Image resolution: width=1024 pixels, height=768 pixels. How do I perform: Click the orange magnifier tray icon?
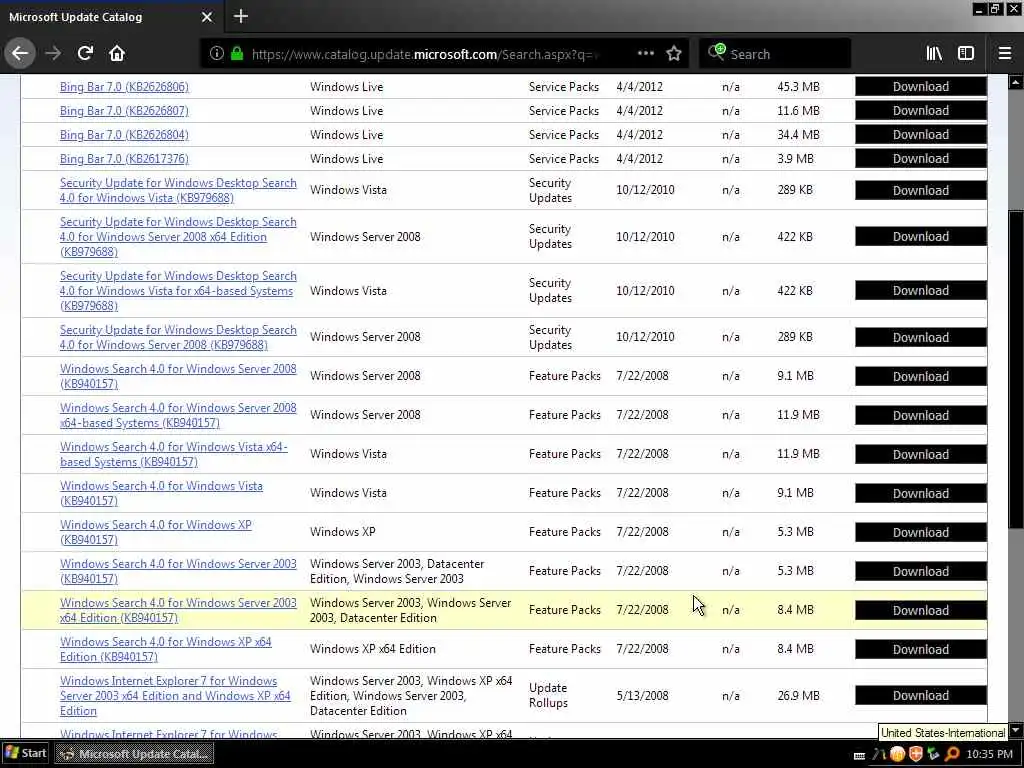pyautogui.click(x=952, y=754)
